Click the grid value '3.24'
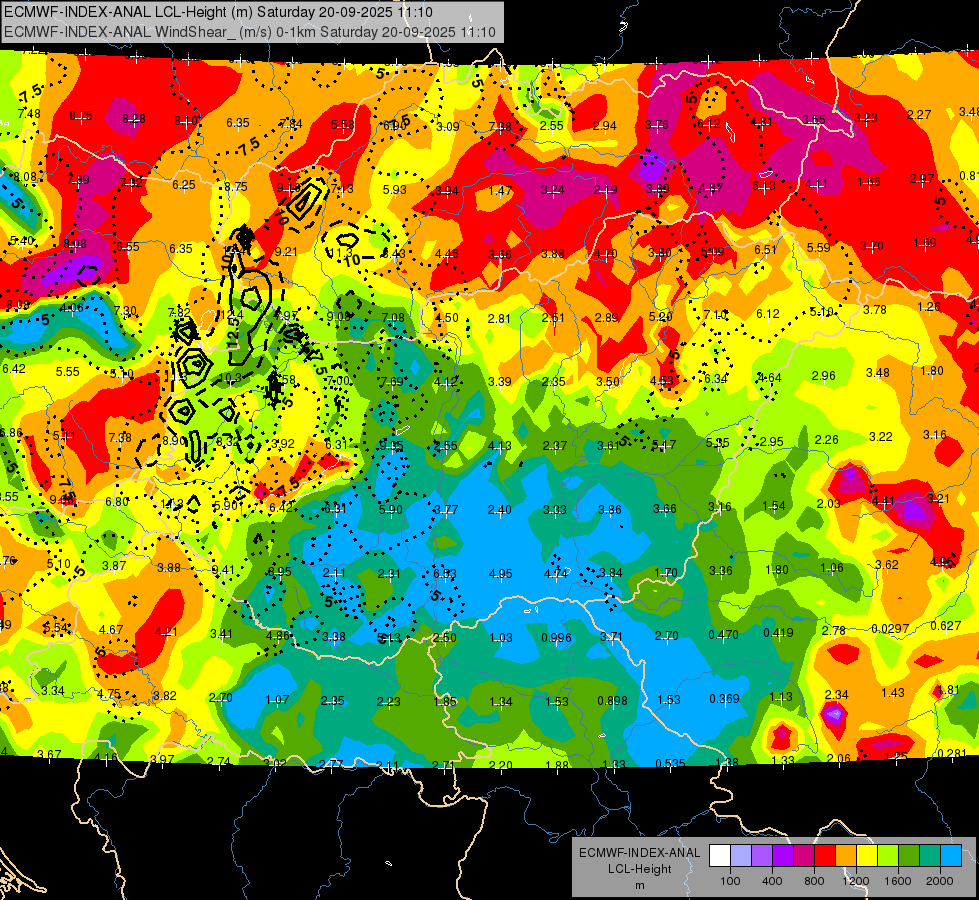Viewport: 979px width, 900px height. (553, 190)
